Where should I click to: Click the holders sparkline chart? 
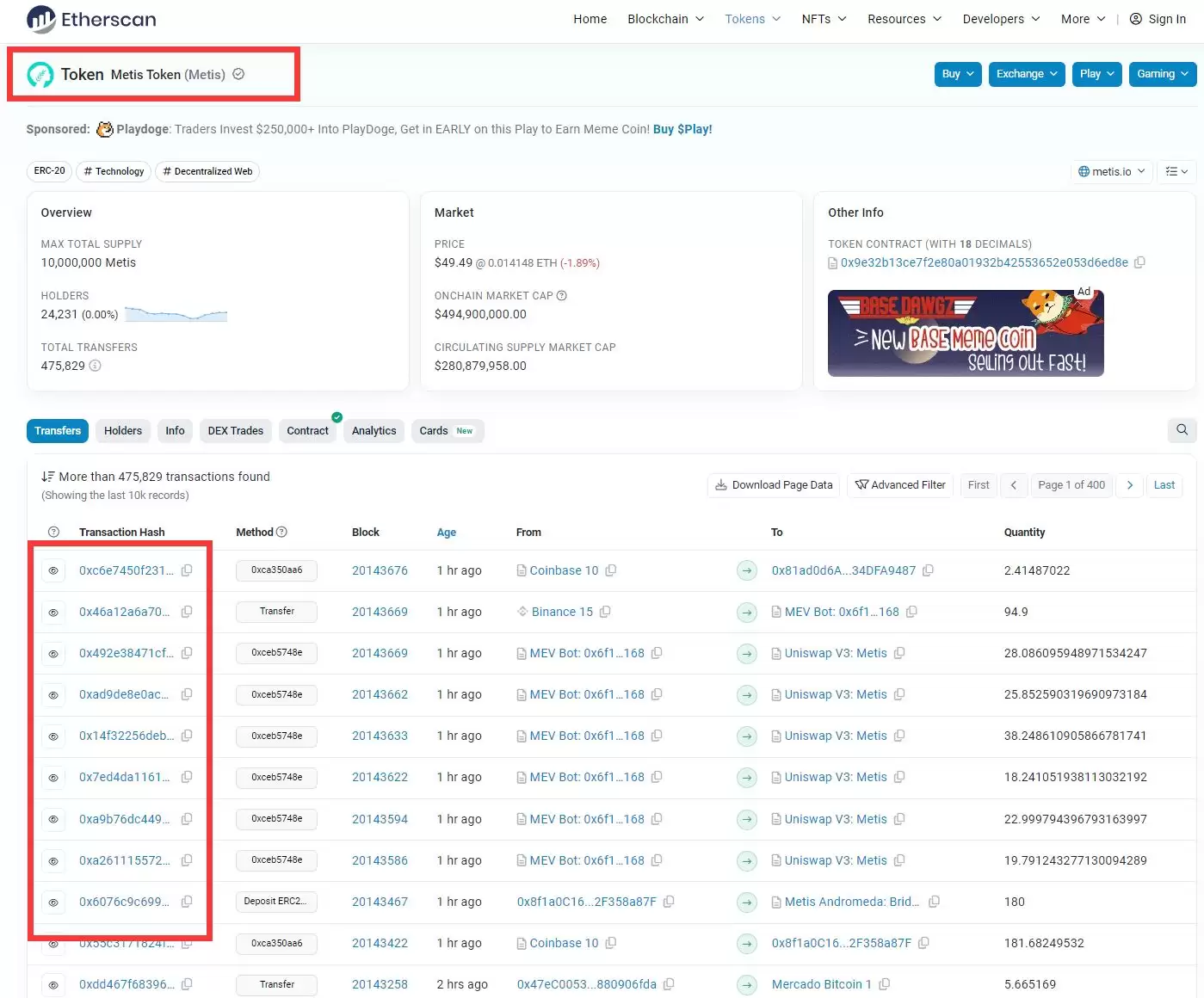tap(176, 315)
